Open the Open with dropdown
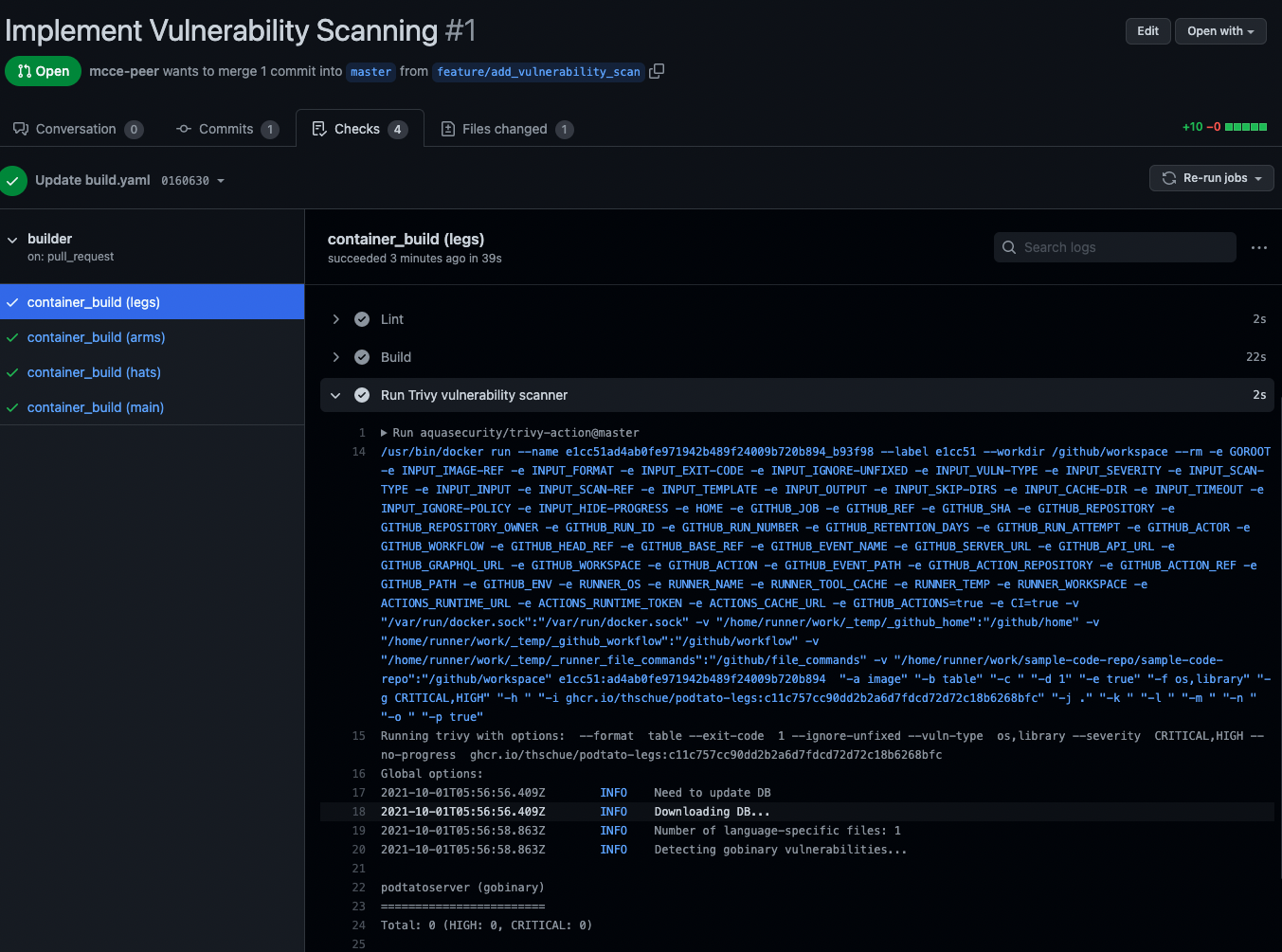1282x952 pixels. (x=1219, y=30)
